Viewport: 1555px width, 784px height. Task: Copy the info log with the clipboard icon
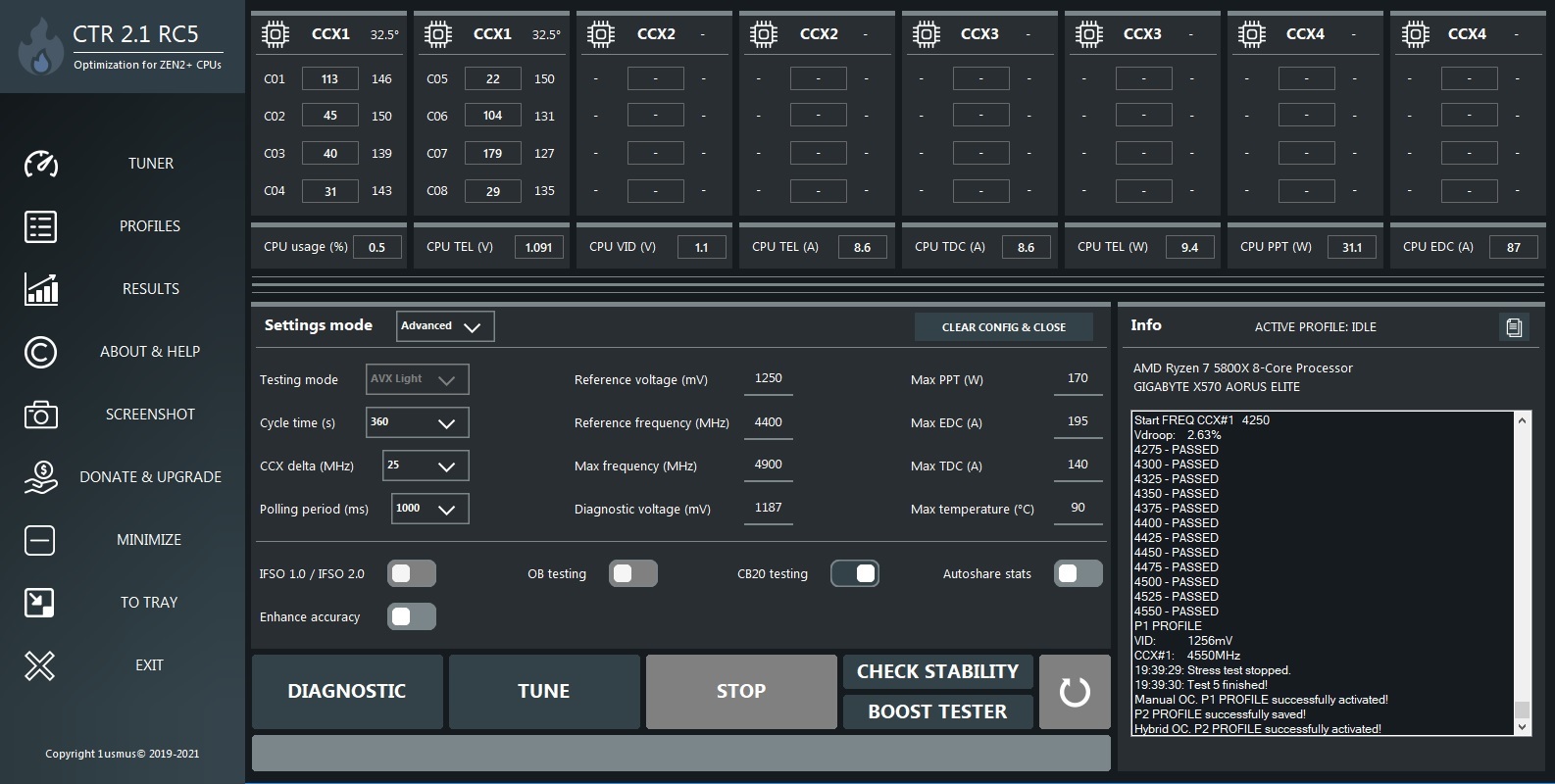click(1514, 327)
